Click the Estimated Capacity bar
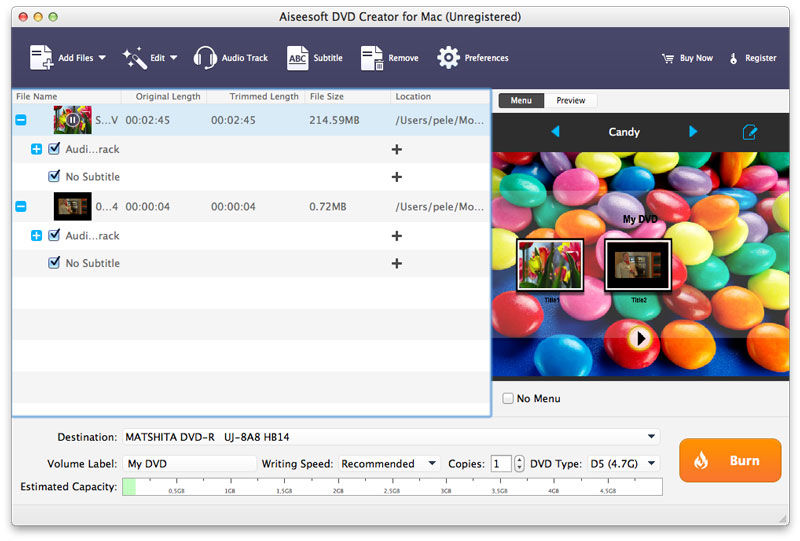The image size is (800, 541). pyautogui.click(x=392, y=487)
